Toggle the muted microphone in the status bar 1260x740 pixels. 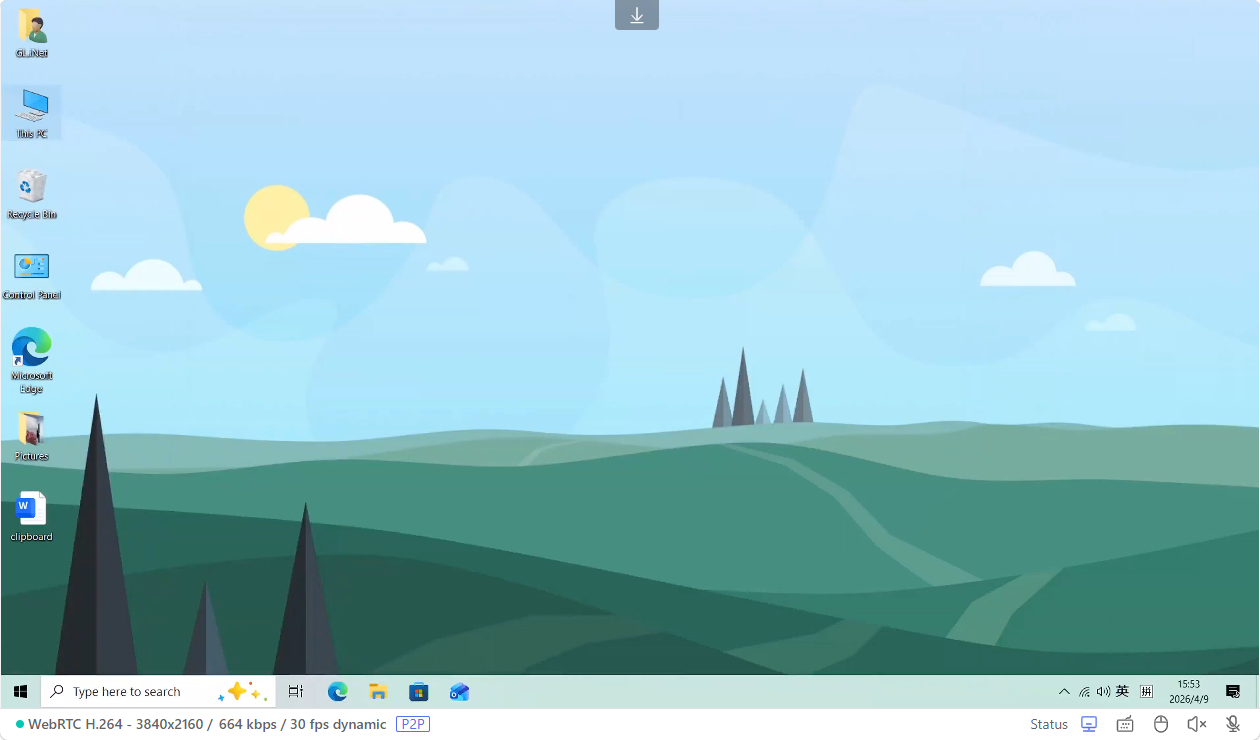point(1233,724)
